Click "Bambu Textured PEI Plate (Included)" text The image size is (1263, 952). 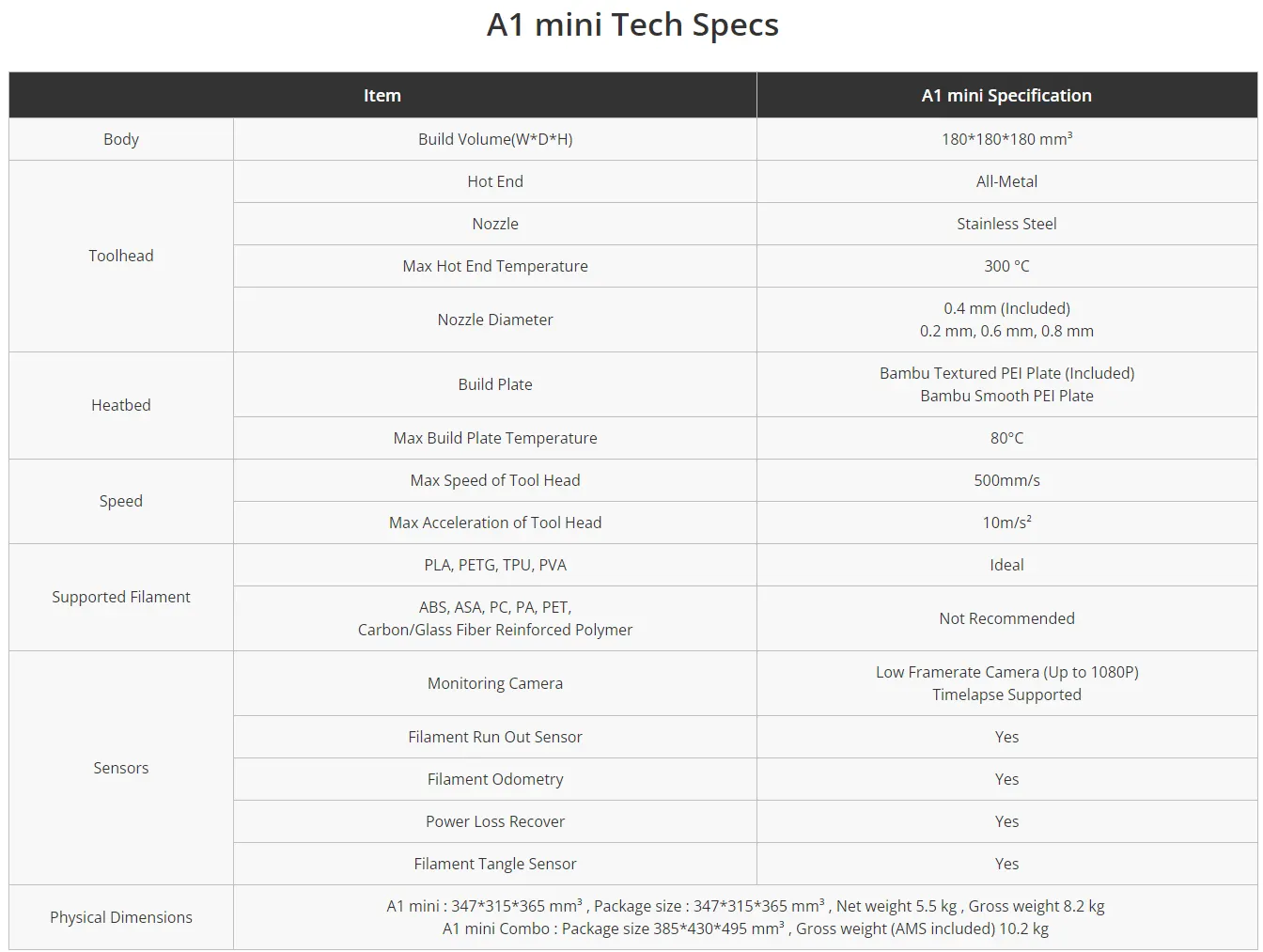click(1006, 373)
